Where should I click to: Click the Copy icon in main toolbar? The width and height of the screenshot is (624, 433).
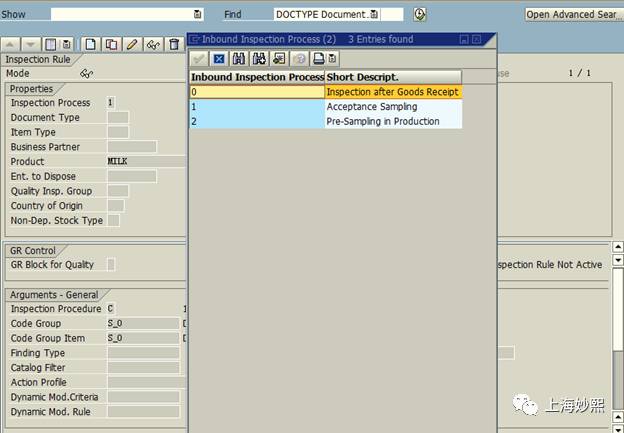click(x=110, y=44)
